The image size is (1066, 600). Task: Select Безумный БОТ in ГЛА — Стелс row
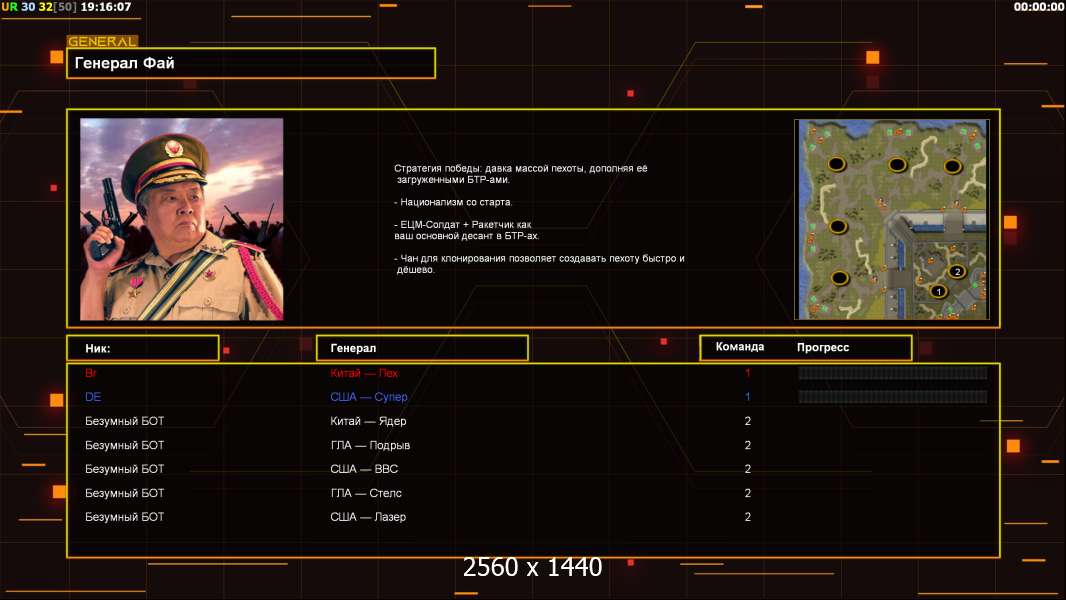(x=124, y=493)
